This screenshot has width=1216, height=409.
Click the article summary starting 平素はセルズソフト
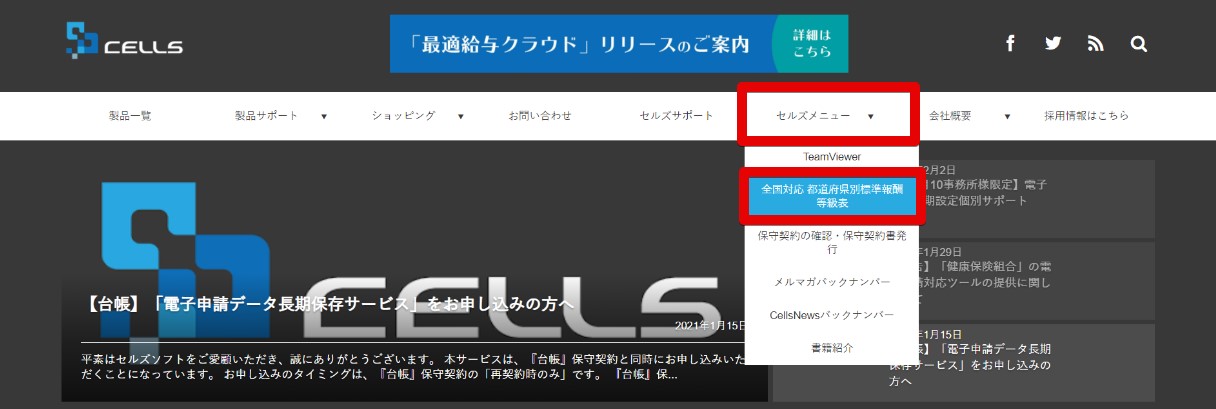coord(414,366)
